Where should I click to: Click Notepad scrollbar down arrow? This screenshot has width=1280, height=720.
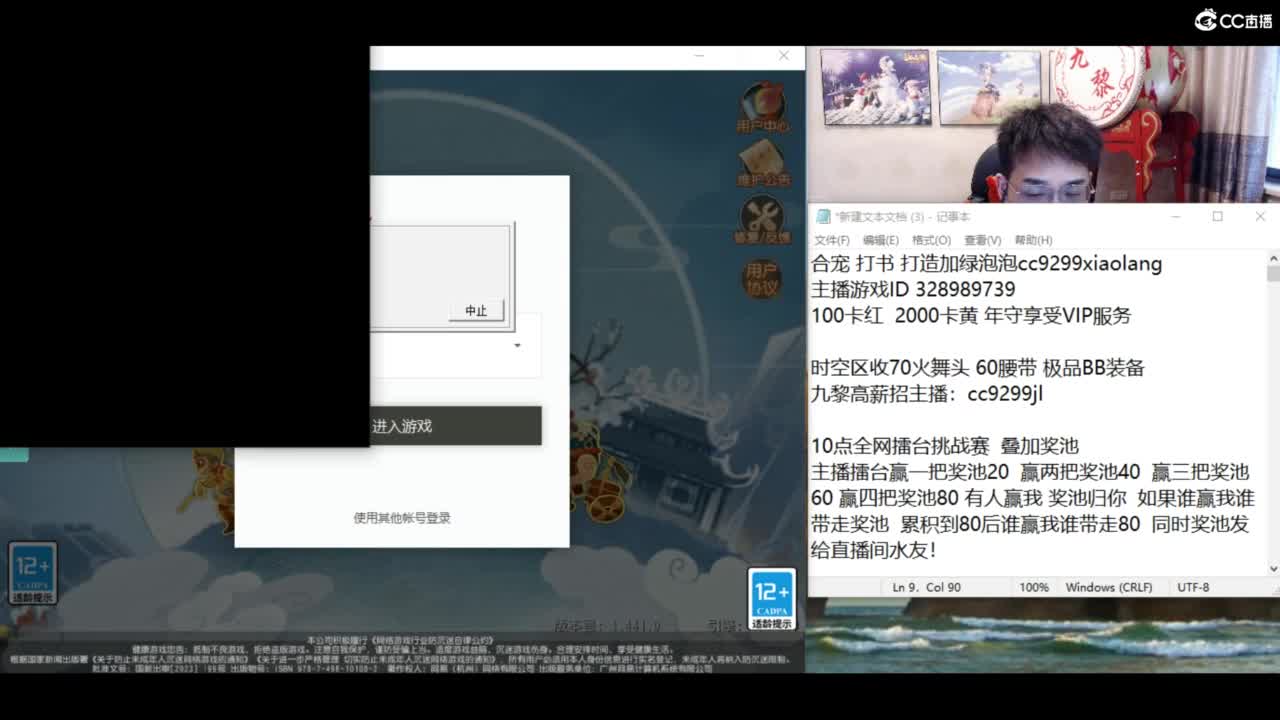(x=1273, y=568)
